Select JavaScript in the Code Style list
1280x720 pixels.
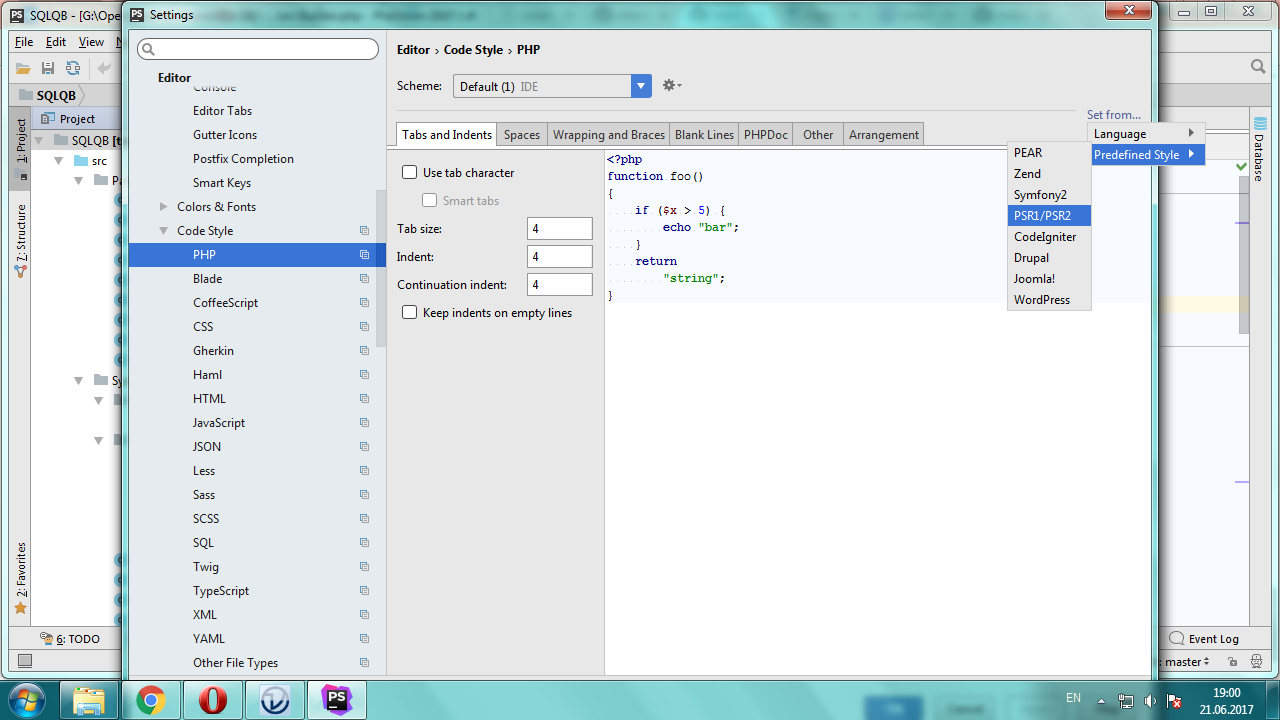(219, 423)
